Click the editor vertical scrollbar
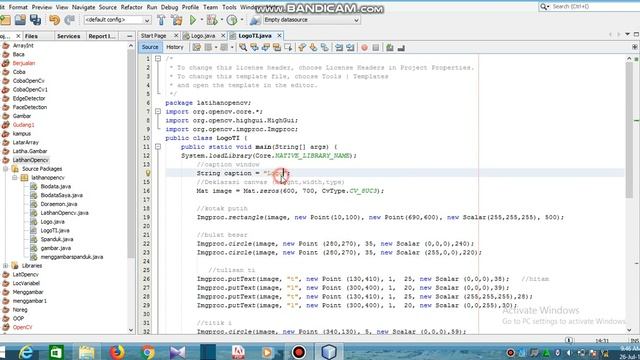The width and height of the screenshot is (640, 360). [629, 130]
